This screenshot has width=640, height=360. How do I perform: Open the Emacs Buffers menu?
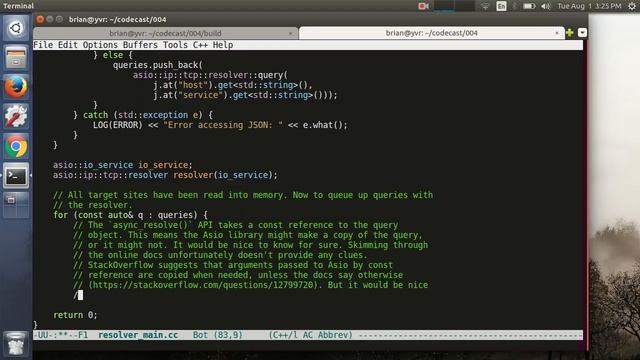(x=140, y=45)
